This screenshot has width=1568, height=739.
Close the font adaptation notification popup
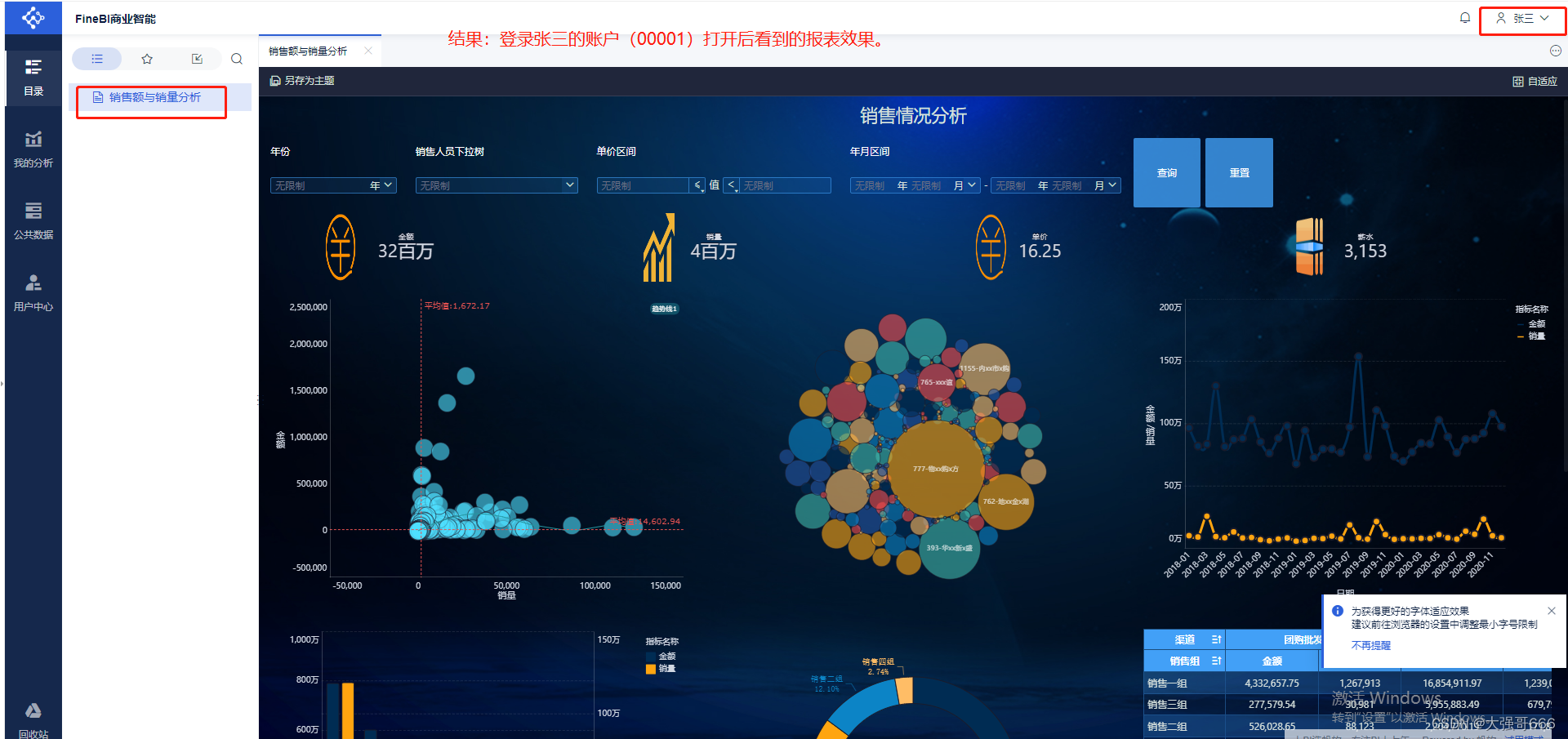(x=1552, y=611)
